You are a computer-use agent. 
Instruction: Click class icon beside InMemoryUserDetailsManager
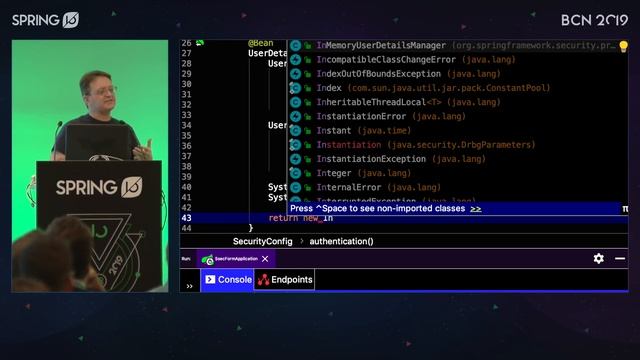click(x=296, y=46)
